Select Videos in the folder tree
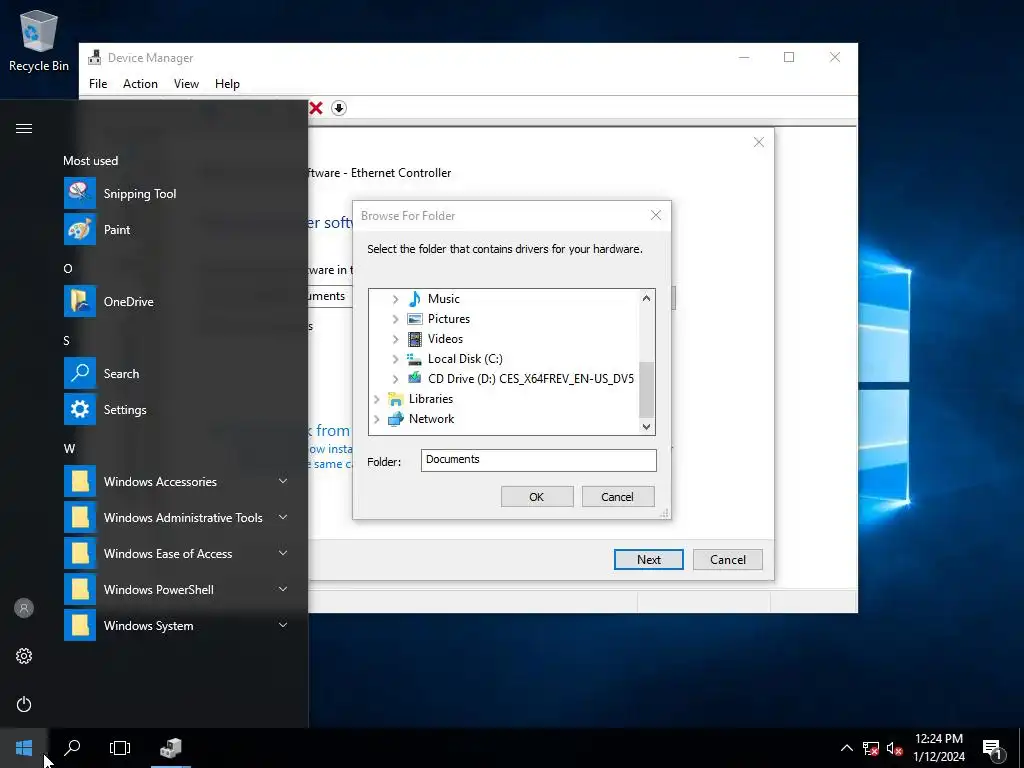Screen dimensions: 1024x768 click(445, 339)
